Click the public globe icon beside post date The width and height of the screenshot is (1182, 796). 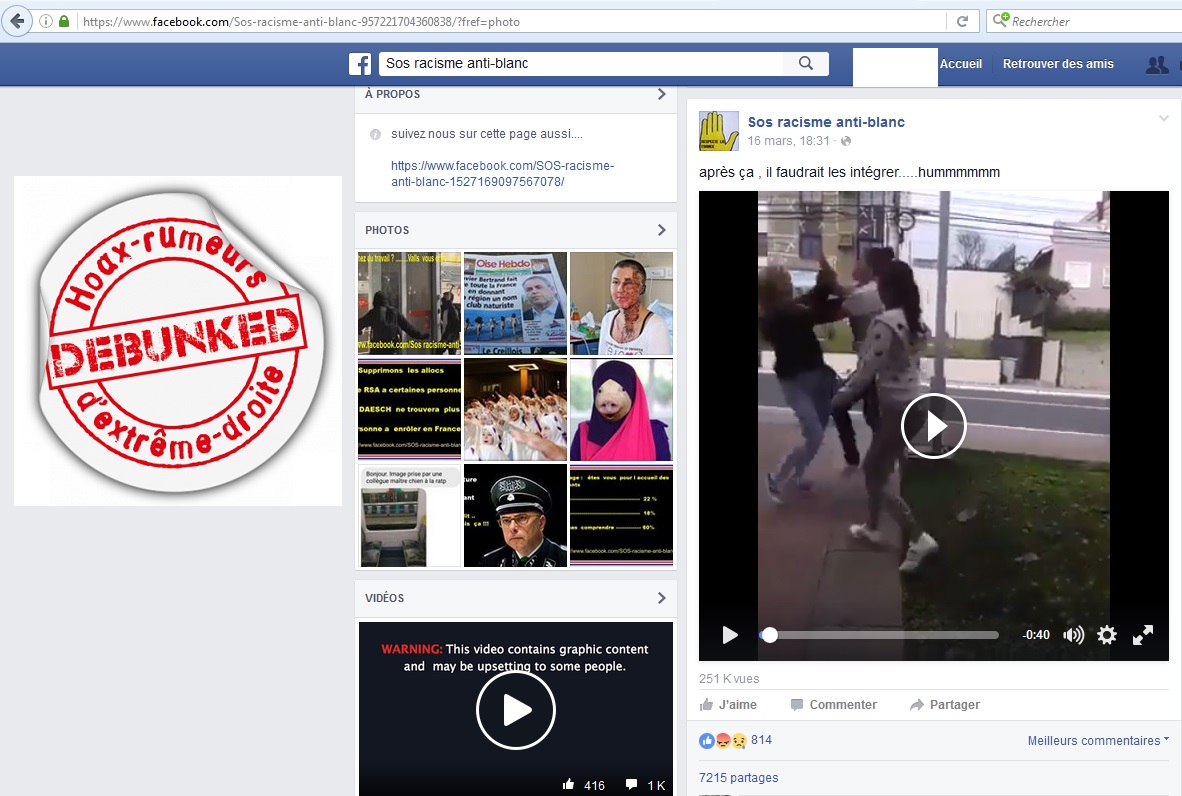pyautogui.click(x=846, y=141)
